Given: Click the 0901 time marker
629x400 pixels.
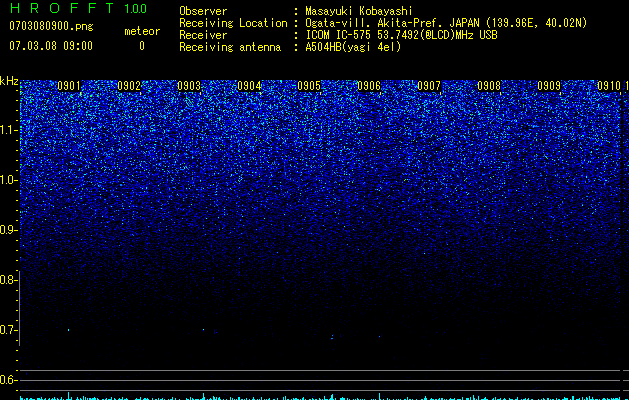Looking at the screenshot, I should tap(69, 86).
